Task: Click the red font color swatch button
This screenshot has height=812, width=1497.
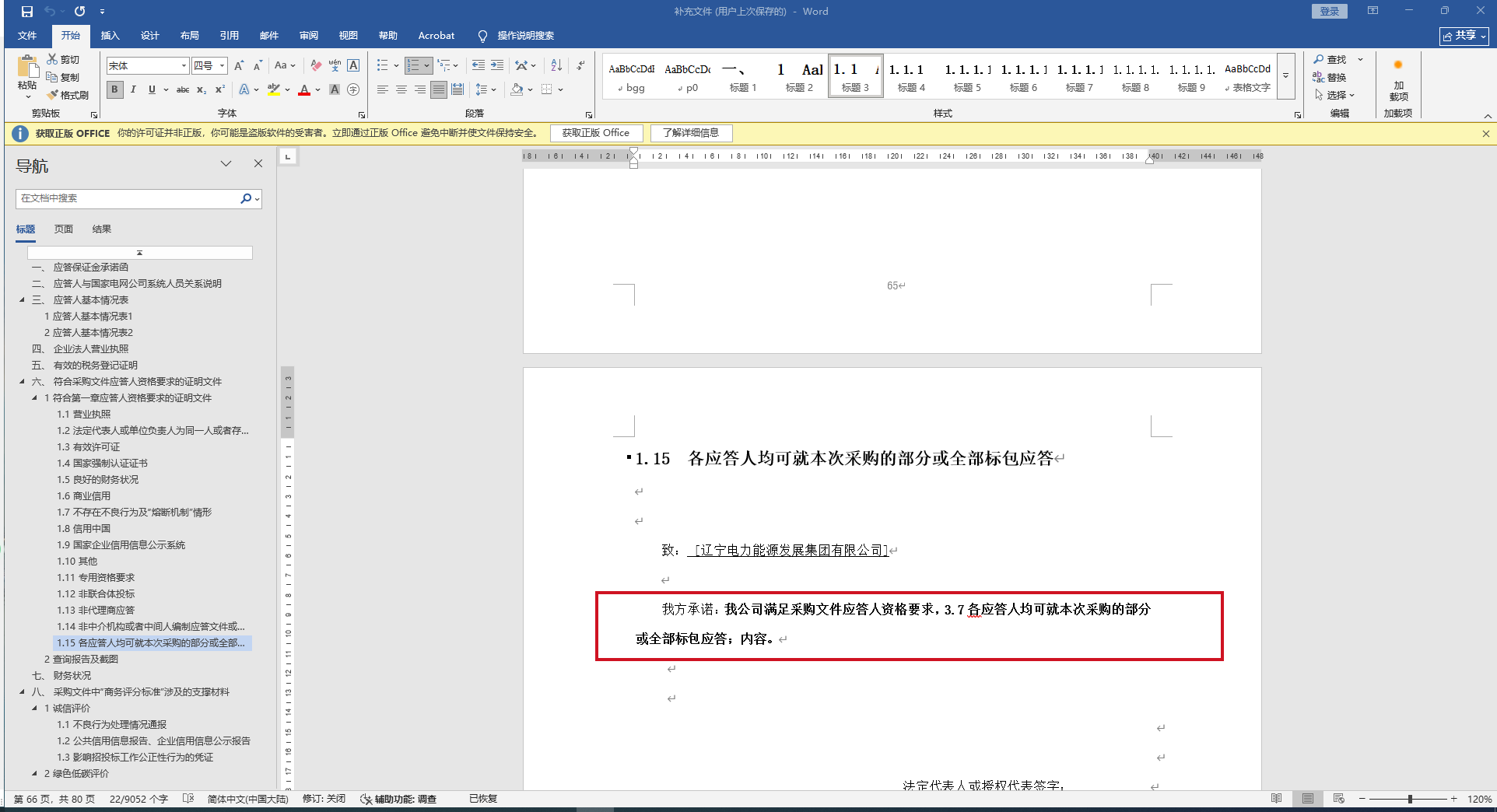Action: (304, 89)
